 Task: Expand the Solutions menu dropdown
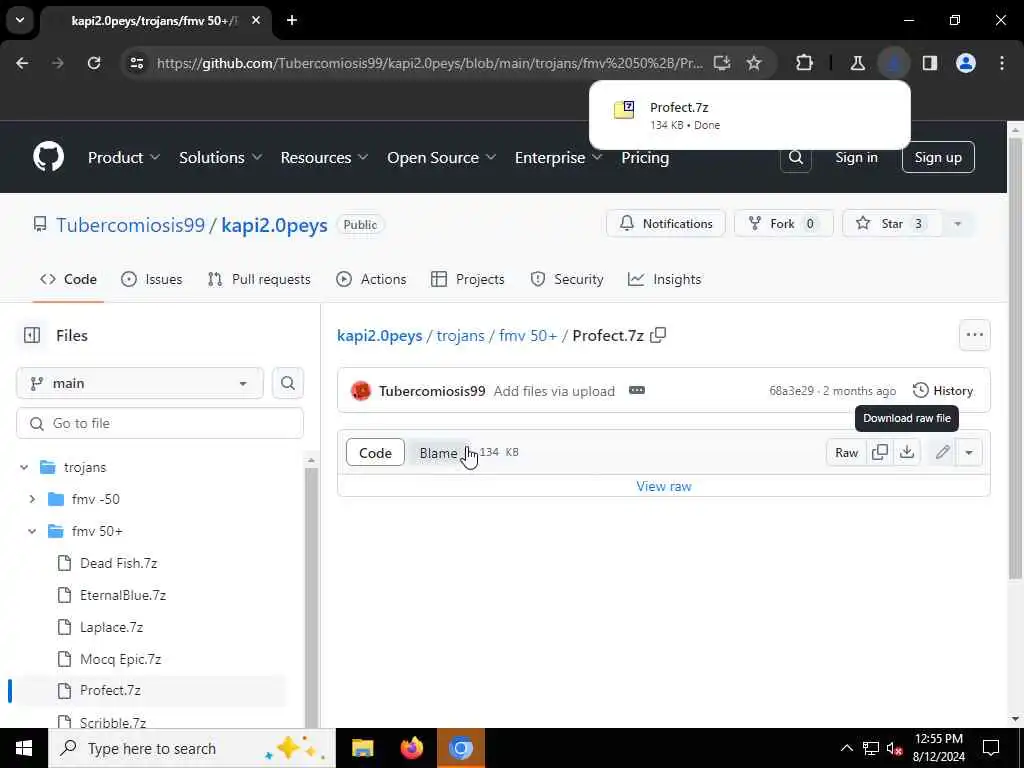pos(221,157)
